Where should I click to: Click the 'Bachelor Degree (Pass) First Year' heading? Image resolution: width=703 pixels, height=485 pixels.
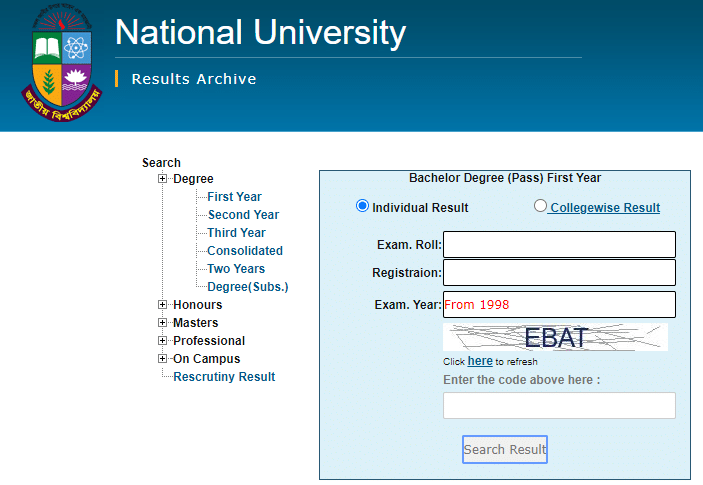tap(505, 178)
